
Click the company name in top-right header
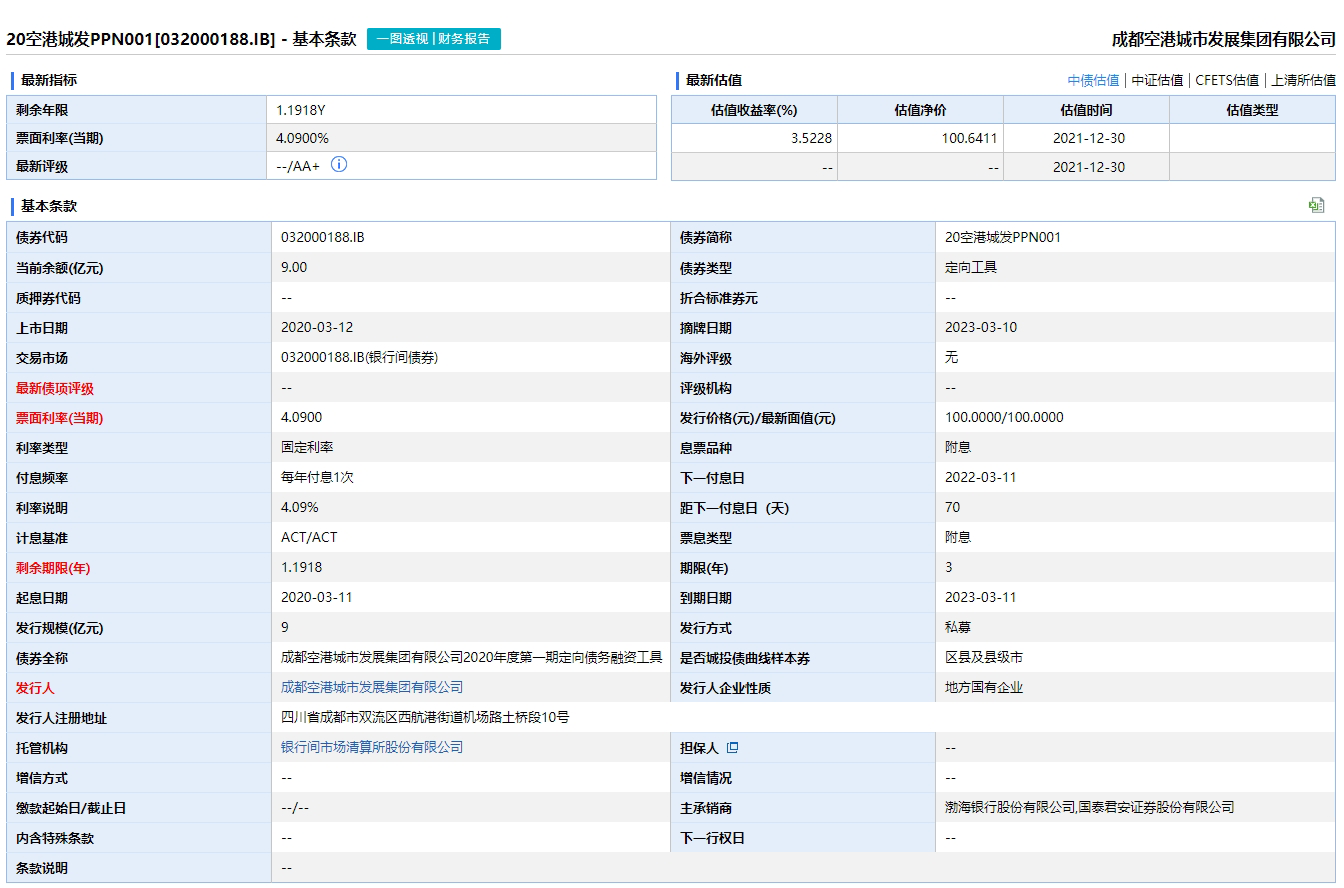(1224, 39)
